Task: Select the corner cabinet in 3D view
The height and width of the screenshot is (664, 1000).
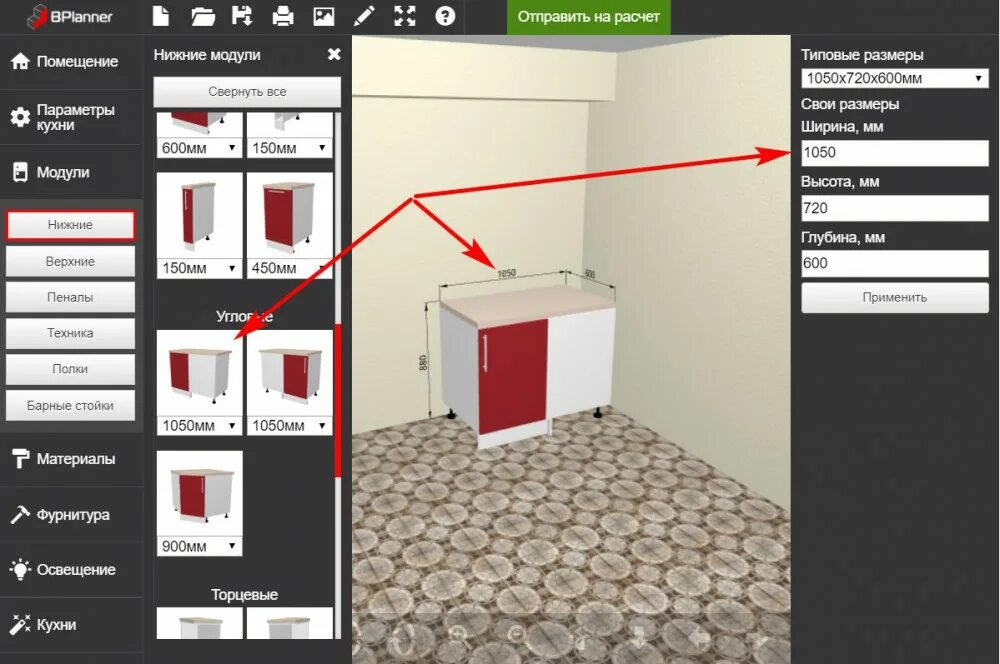Action: (526, 367)
